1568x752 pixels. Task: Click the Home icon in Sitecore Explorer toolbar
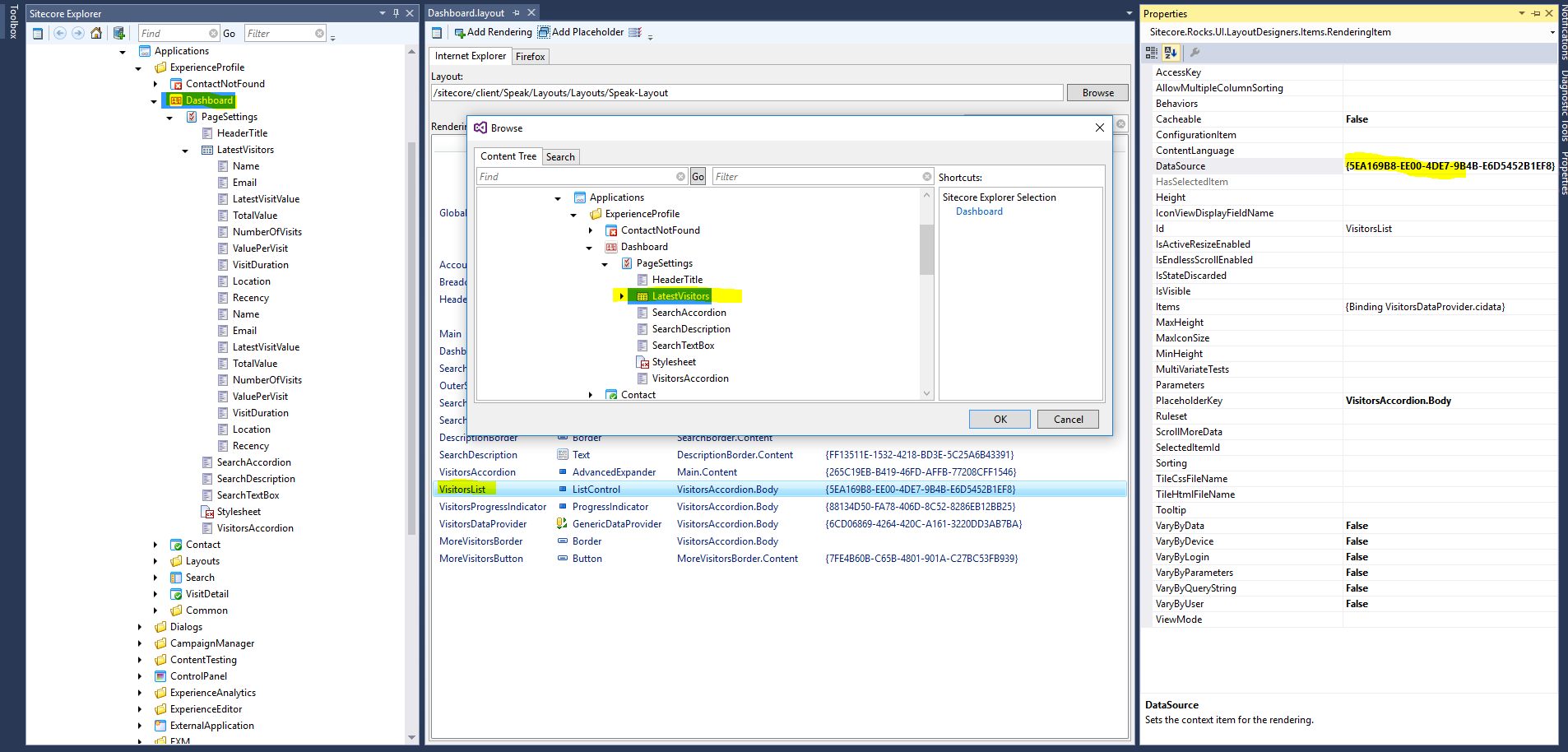click(96, 33)
